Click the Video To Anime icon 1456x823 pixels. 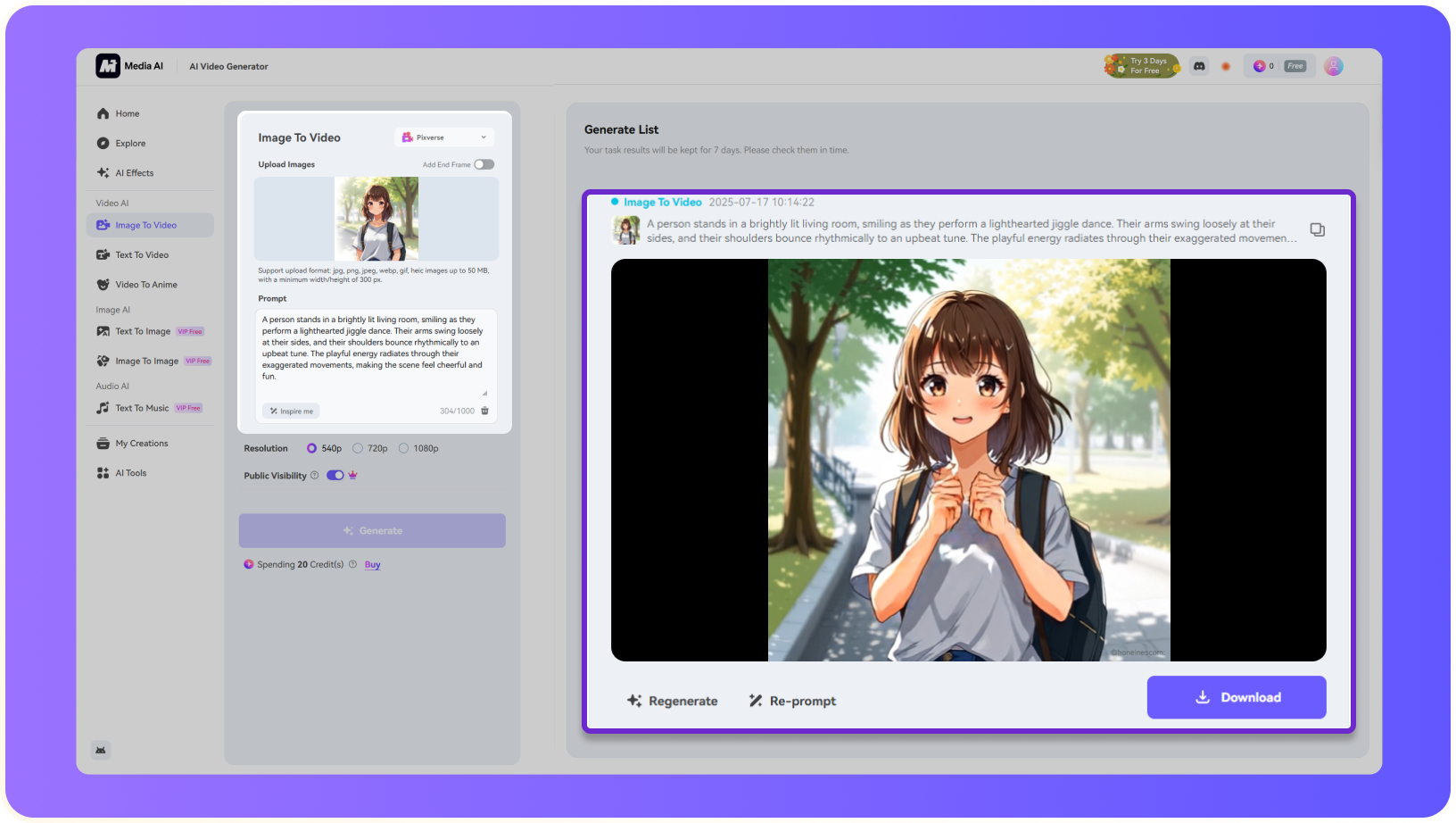coord(103,285)
